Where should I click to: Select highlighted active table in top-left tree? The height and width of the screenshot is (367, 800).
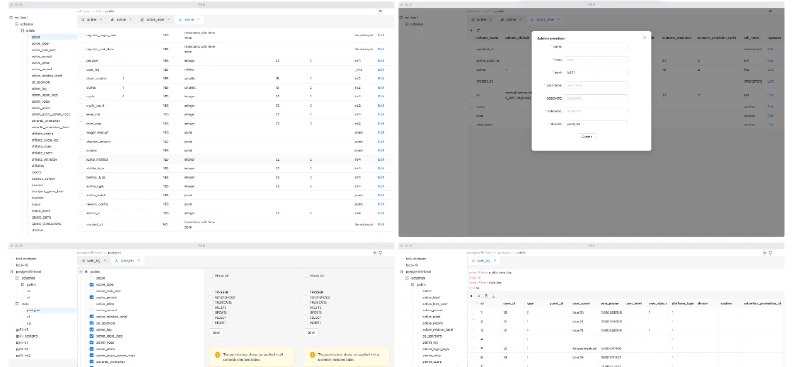point(53,37)
